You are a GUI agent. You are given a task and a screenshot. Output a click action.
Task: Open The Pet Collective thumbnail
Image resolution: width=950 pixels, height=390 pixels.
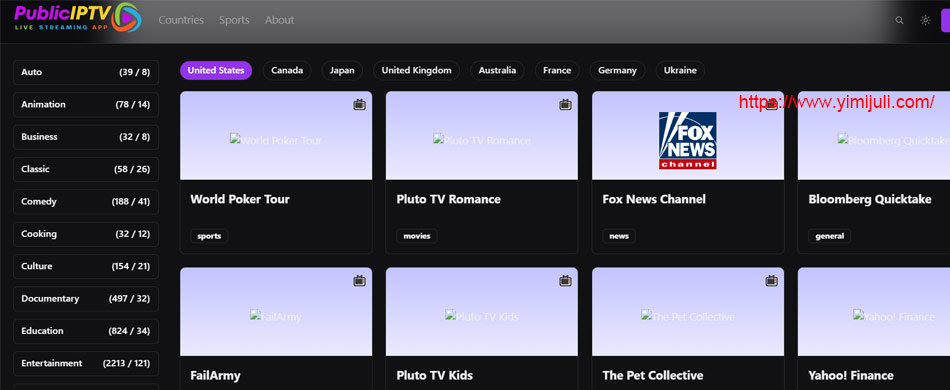[688, 312]
